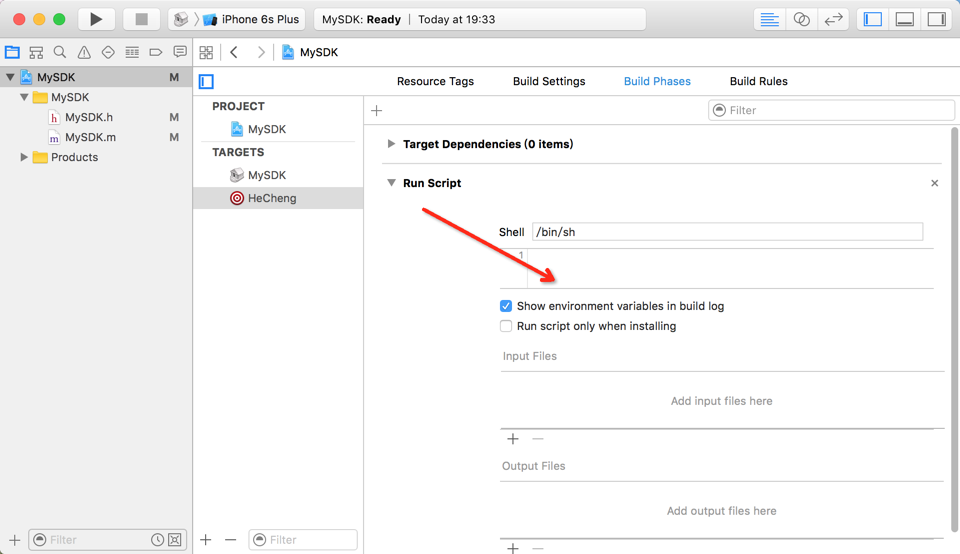Open the Project navigator

12,52
